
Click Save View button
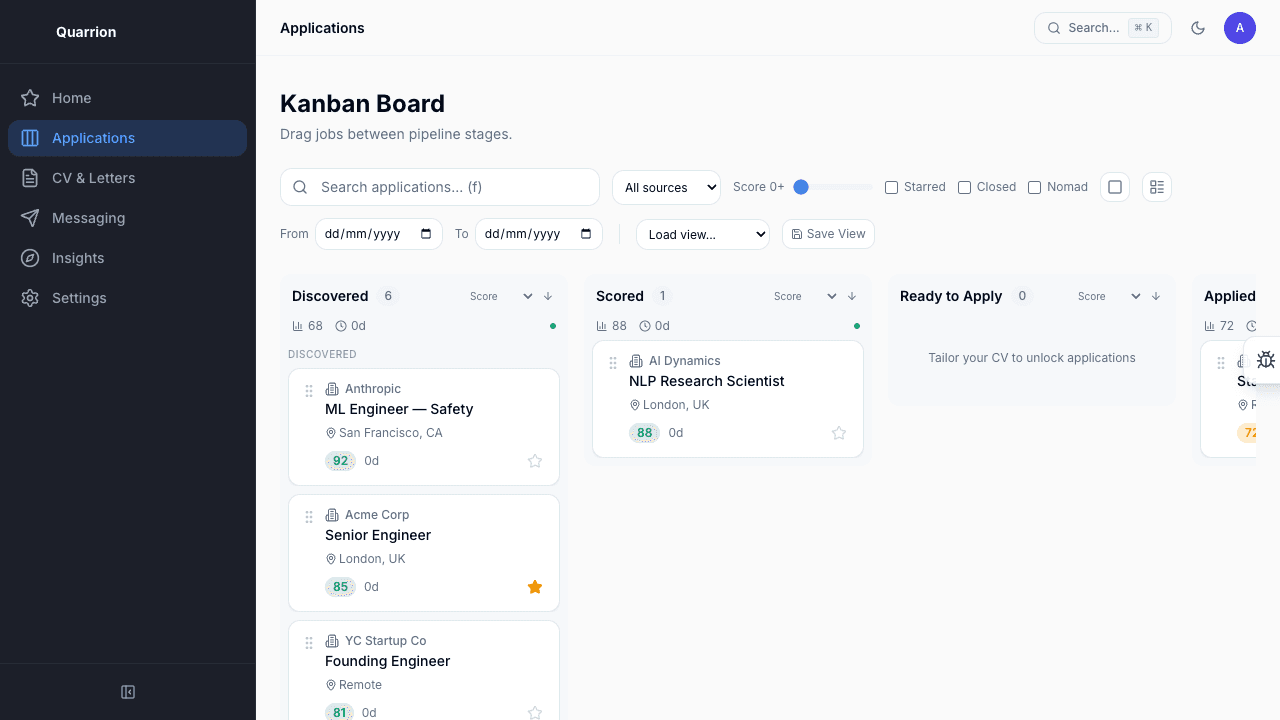[828, 234]
